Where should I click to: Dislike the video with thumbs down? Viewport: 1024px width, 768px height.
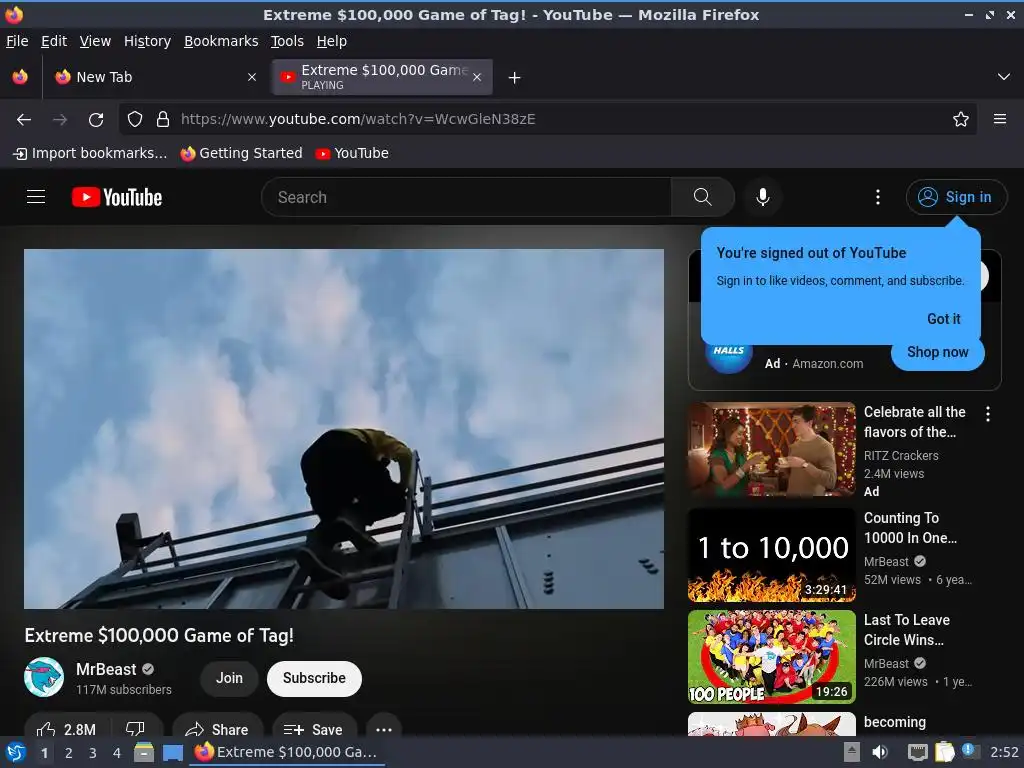coord(135,729)
